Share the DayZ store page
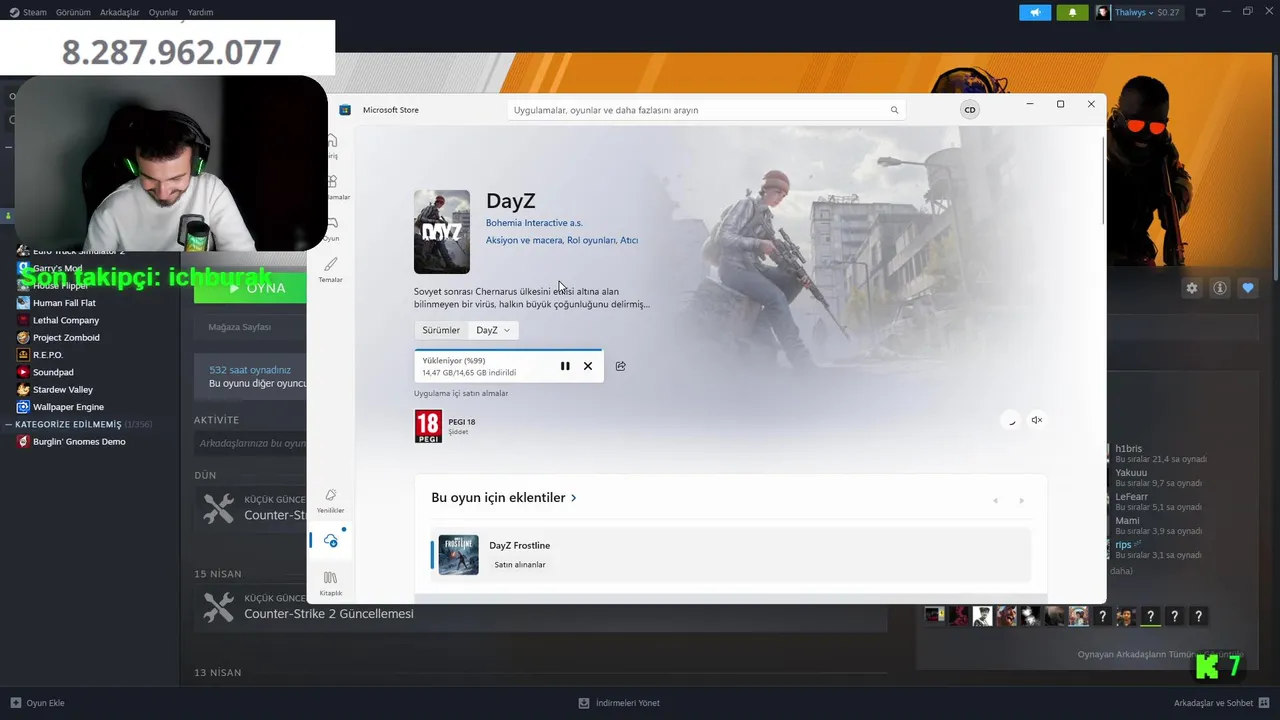The height and width of the screenshot is (720, 1280). coord(621,366)
